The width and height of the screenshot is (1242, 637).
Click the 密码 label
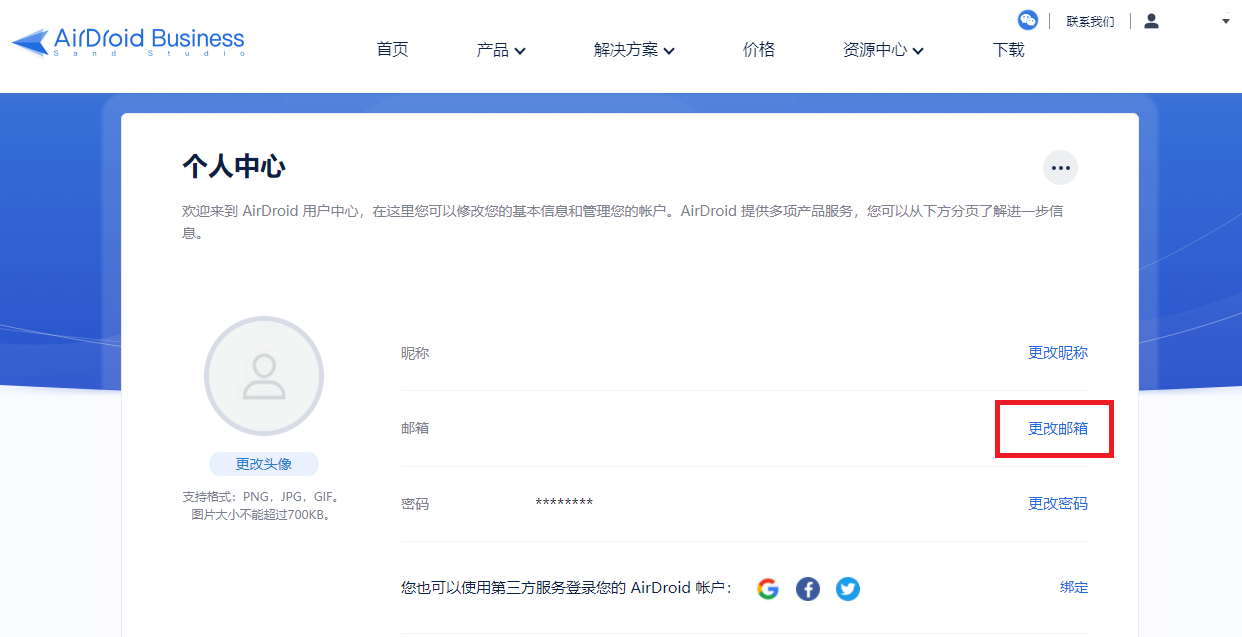click(415, 504)
